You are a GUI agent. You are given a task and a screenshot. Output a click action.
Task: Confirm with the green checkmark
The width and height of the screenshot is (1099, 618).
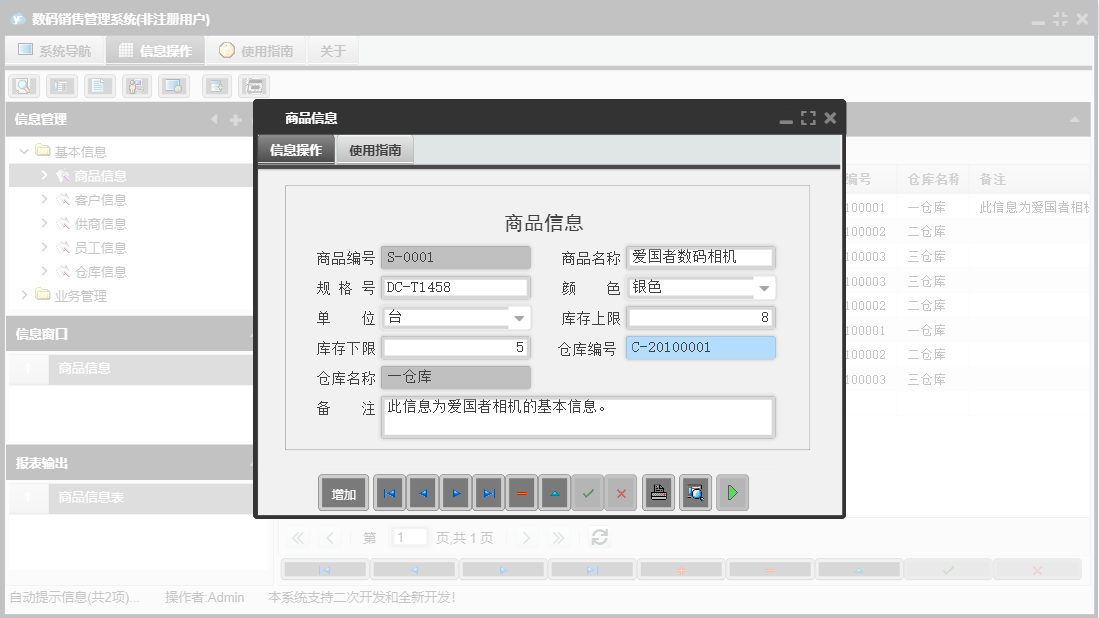588,492
